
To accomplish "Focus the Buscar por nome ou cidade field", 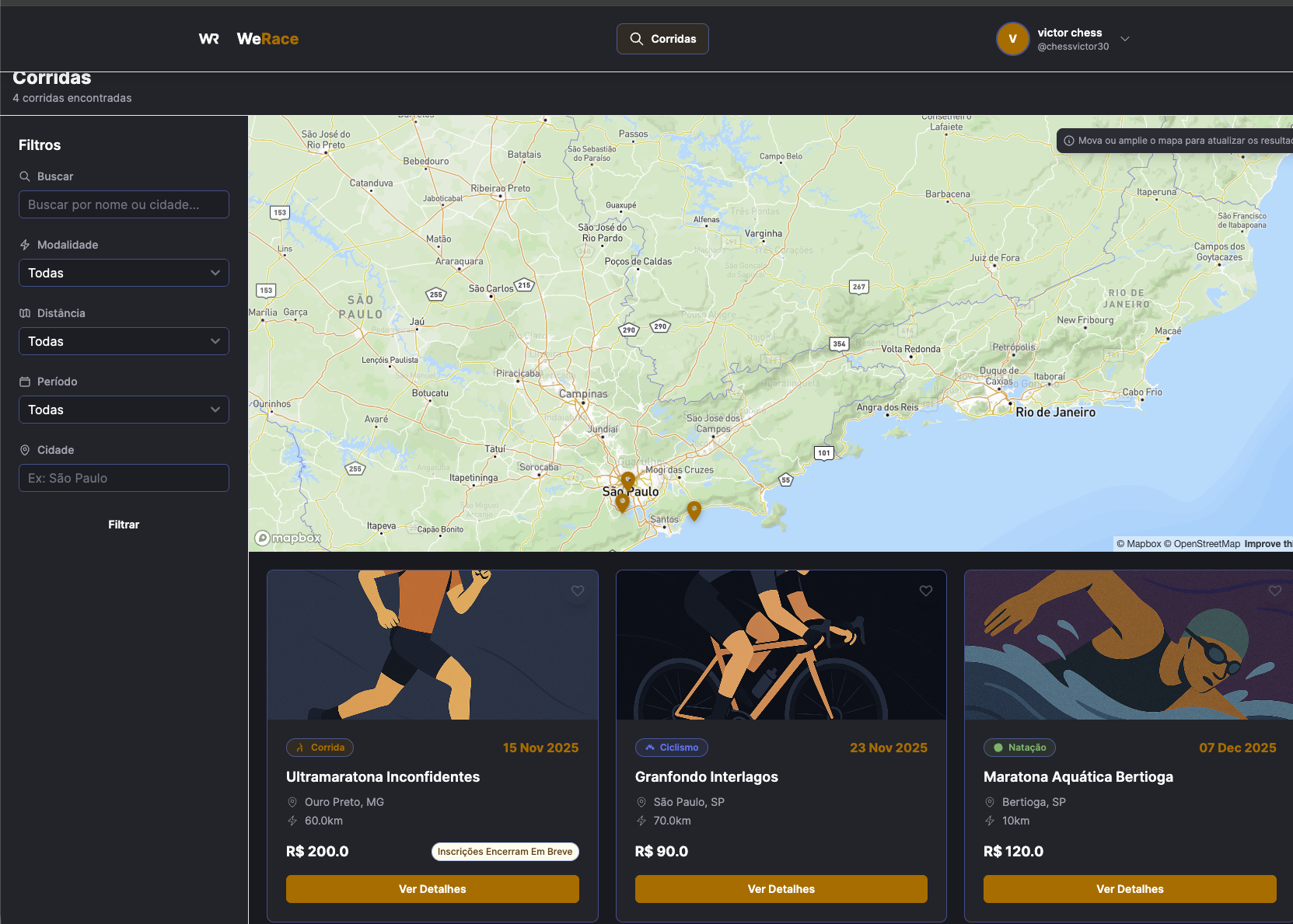I will pos(124,204).
